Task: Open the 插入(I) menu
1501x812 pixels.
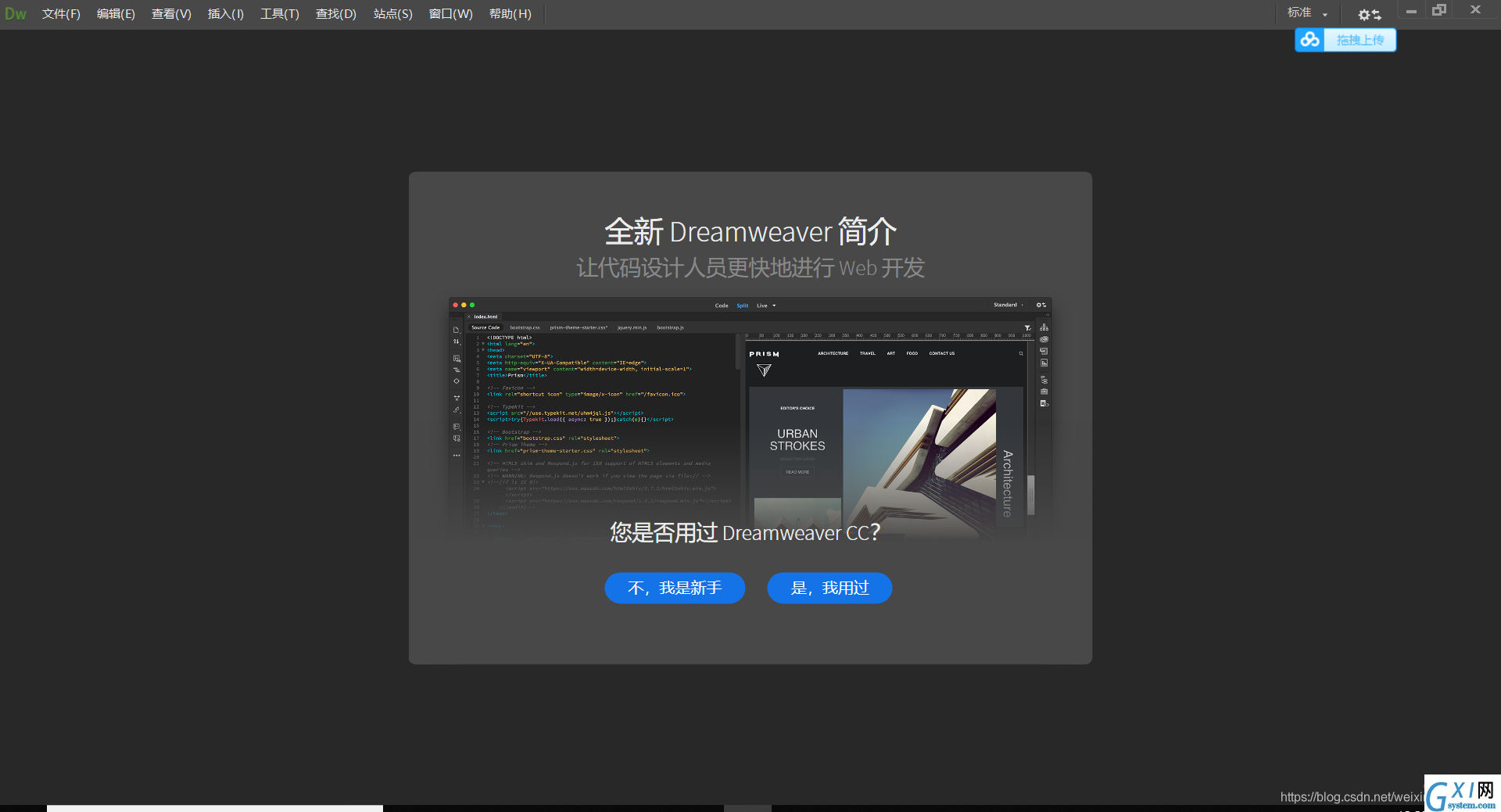Action: click(x=226, y=14)
